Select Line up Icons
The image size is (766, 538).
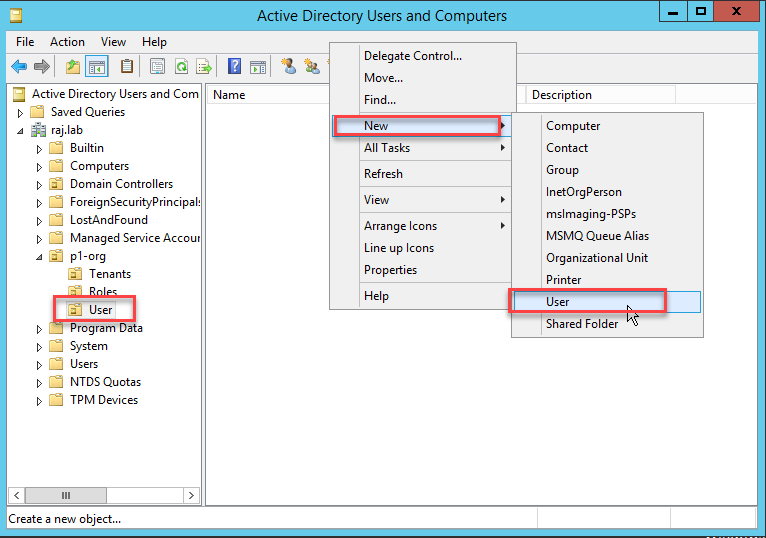pyautogui.click(x=421, y=248)
